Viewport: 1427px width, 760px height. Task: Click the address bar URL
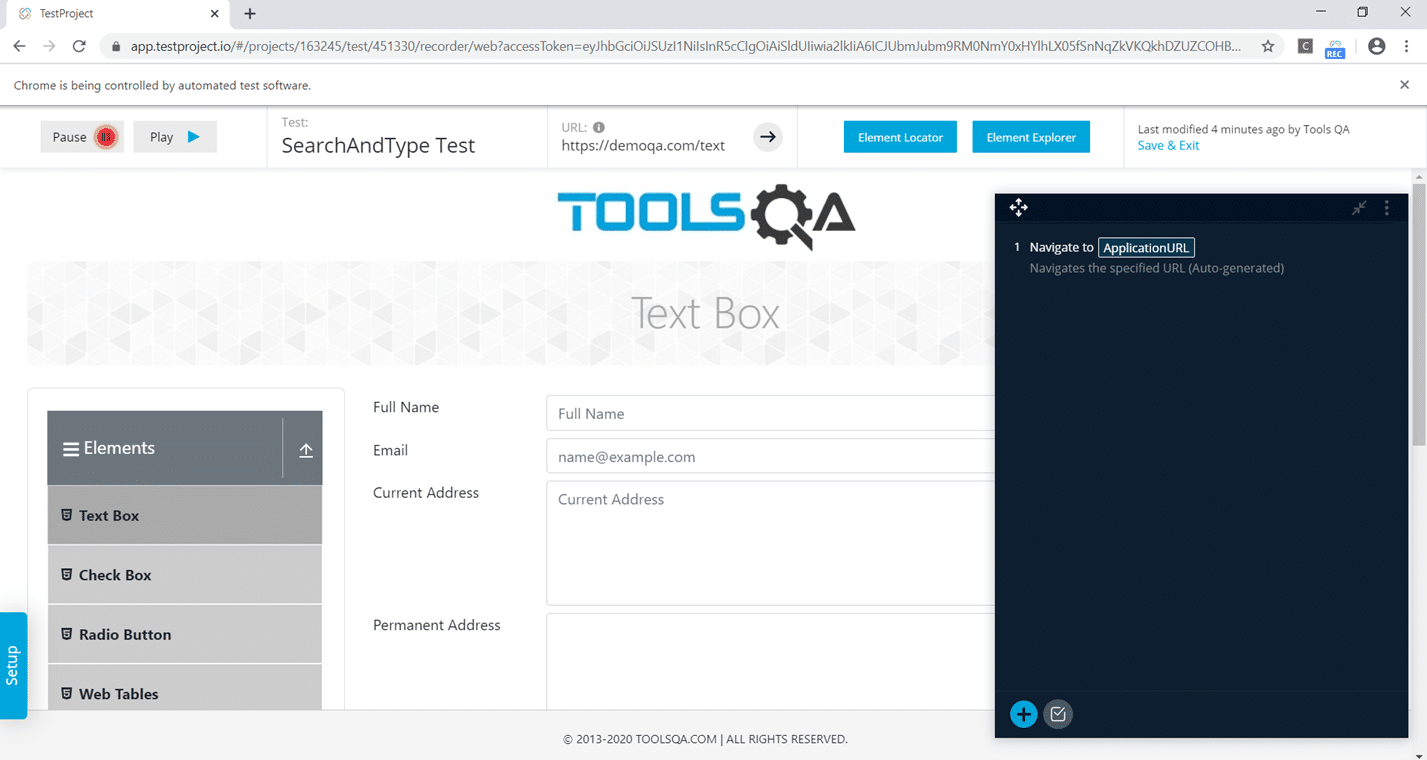pos(686,46)
